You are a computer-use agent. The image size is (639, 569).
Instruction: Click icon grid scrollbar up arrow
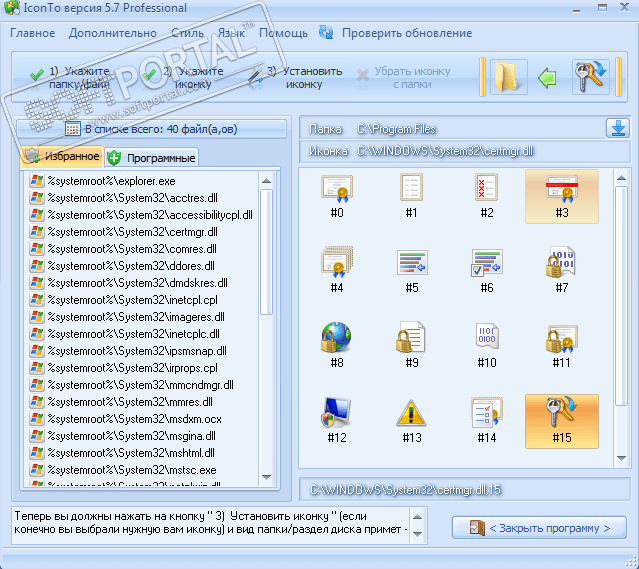621,178
